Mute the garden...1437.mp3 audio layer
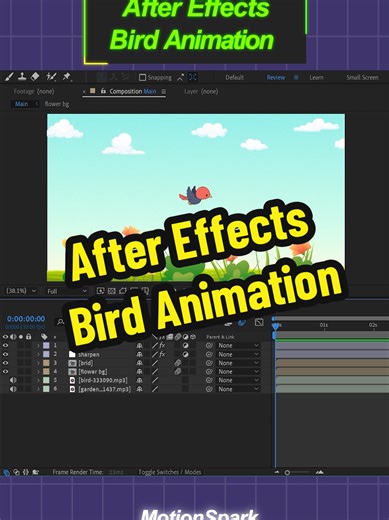The height and width of the screenshot is (520, 389). 13,389
